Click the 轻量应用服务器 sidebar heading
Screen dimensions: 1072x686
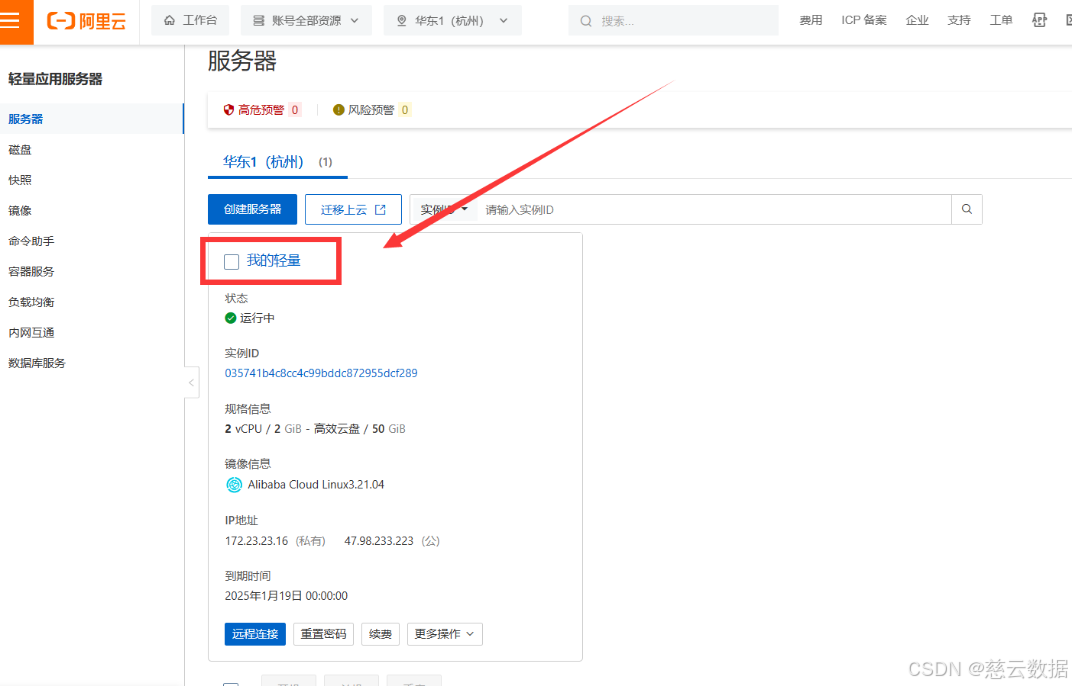[55, 79]
